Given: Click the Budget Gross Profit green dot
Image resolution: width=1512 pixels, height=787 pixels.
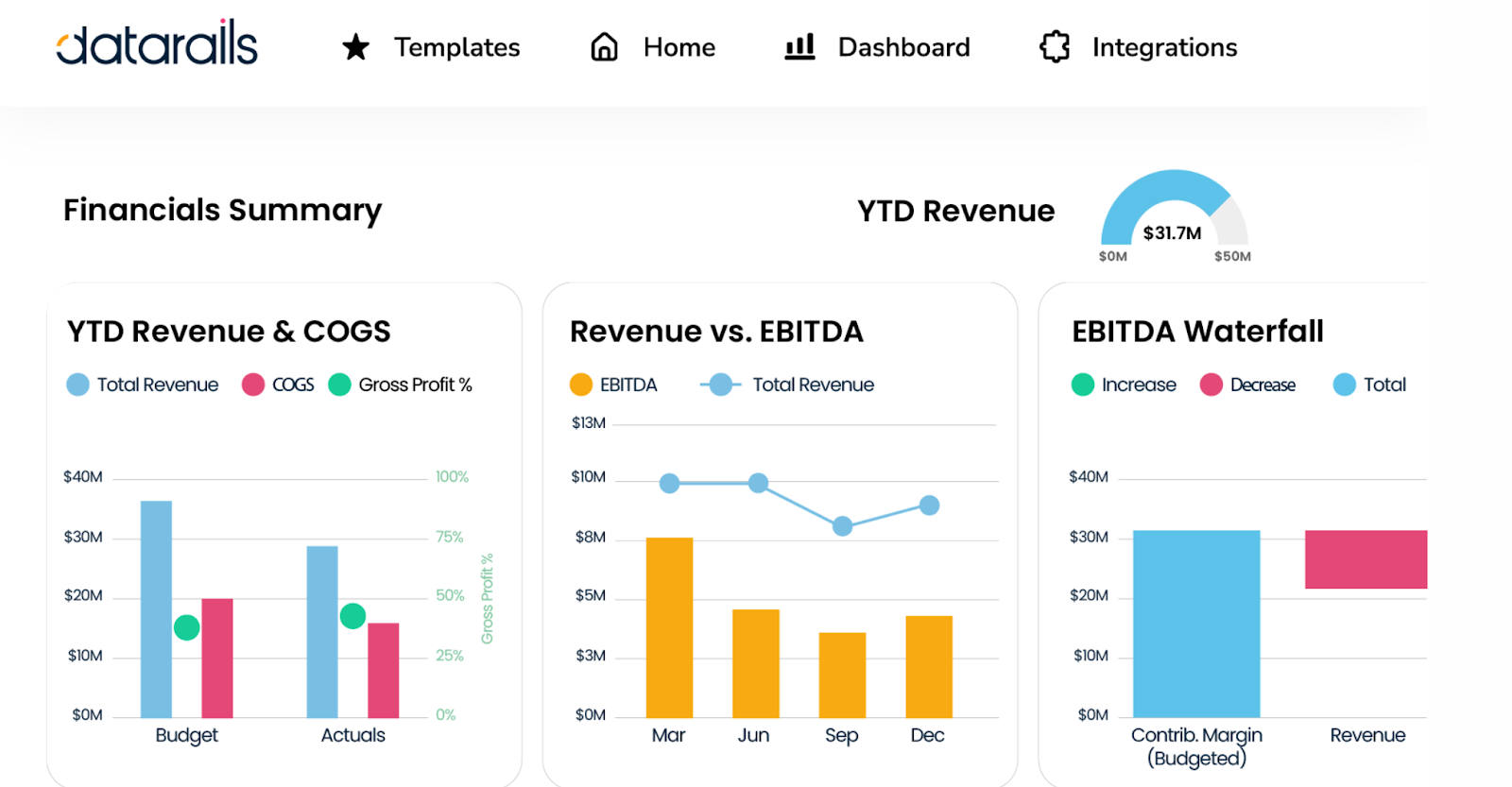Looking at the screenshot, I should [187, 627].
